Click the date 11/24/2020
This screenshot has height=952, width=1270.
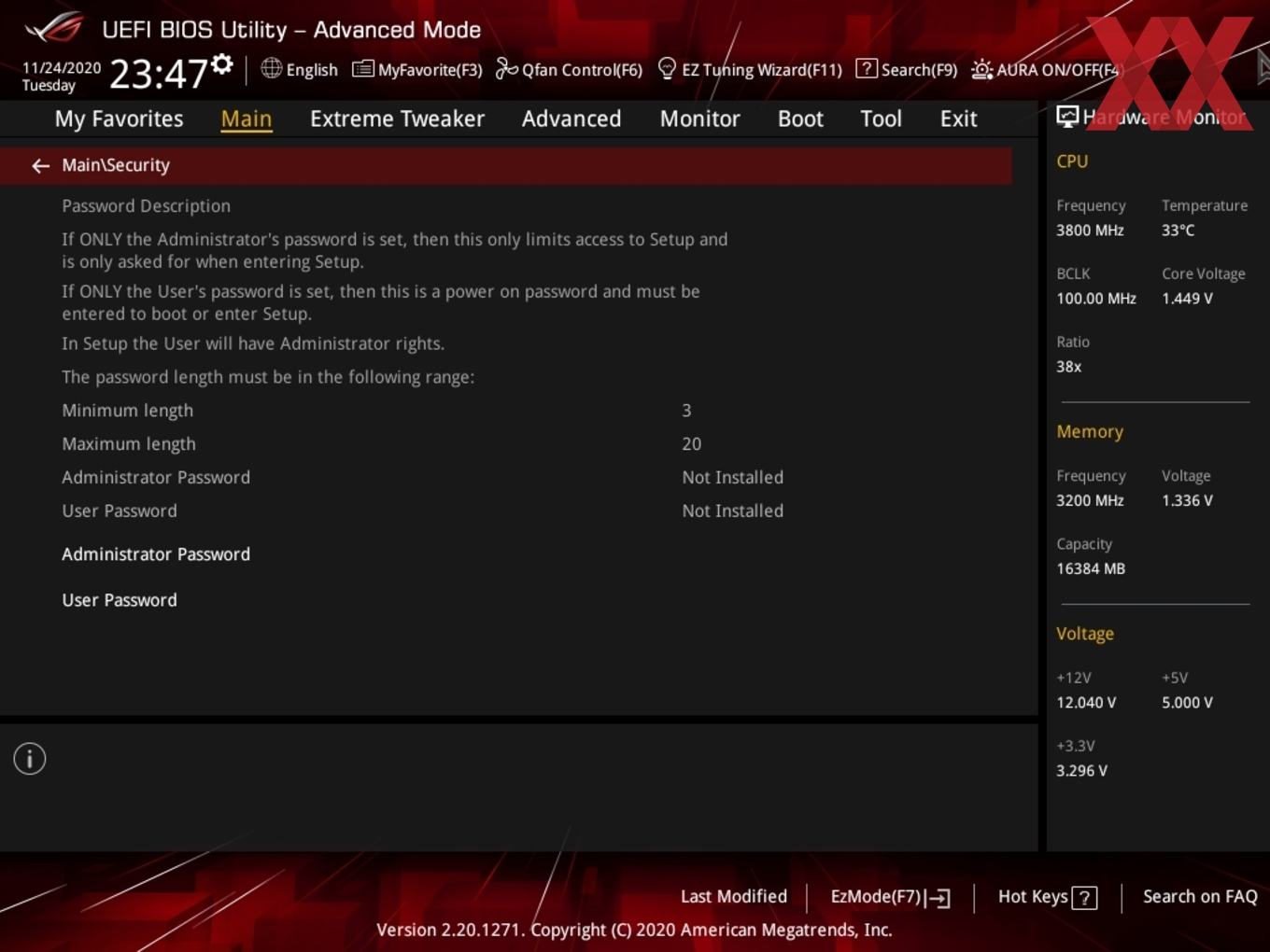coord(62,68)
